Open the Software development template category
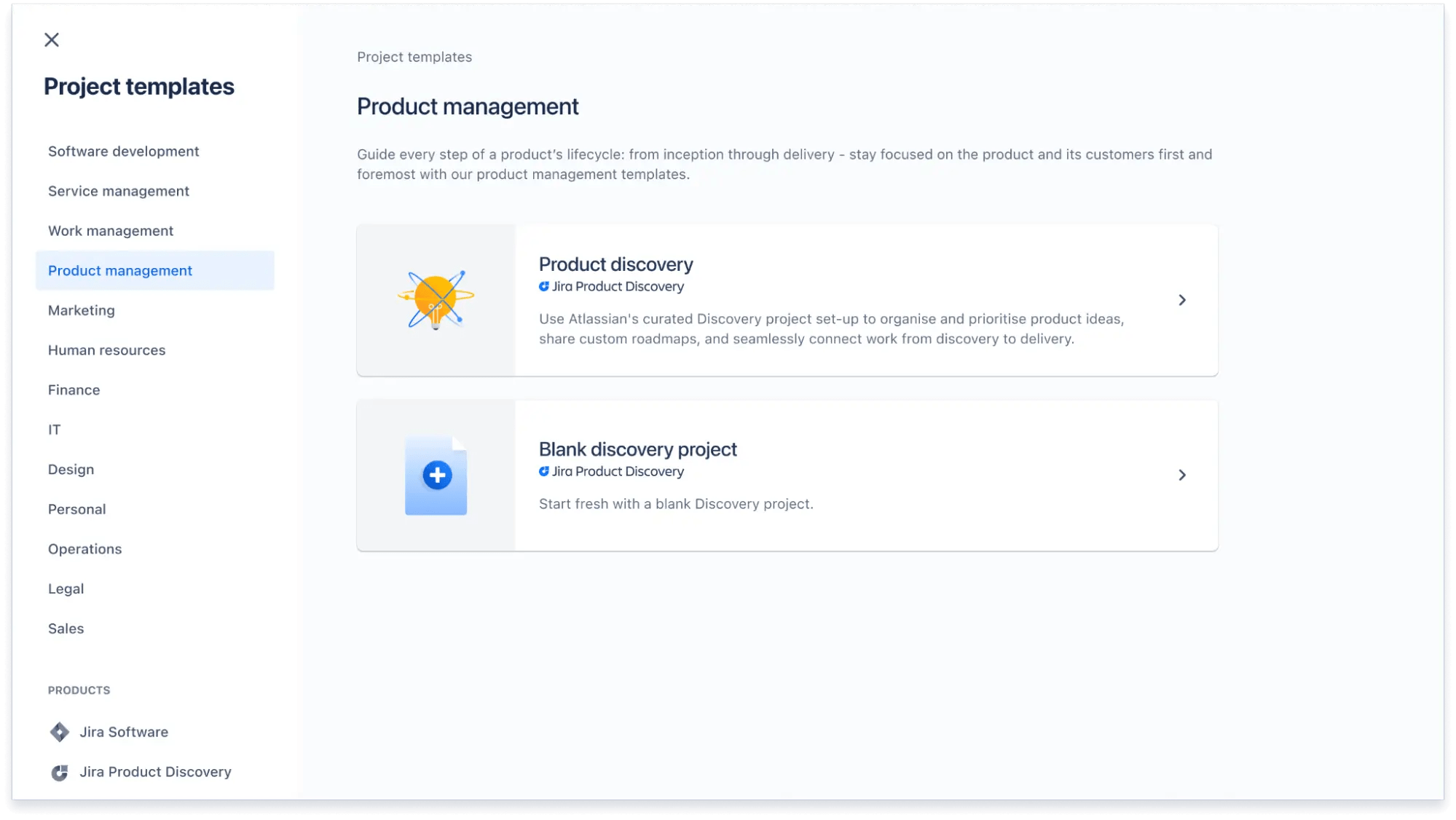The height and width of the screenshot is (820, 1456). (x=123, y=151)
